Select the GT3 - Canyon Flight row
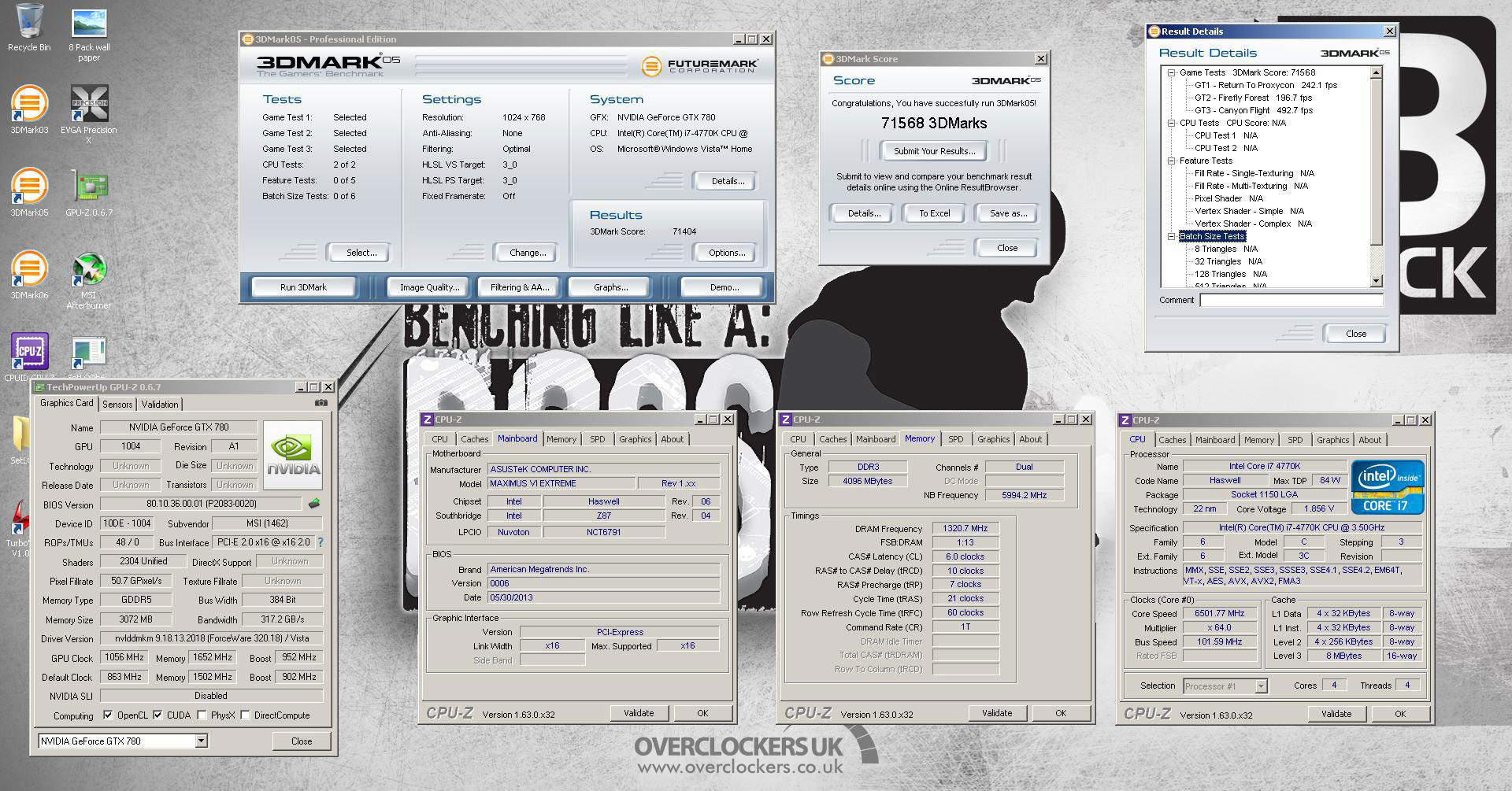 (1254, 110)
